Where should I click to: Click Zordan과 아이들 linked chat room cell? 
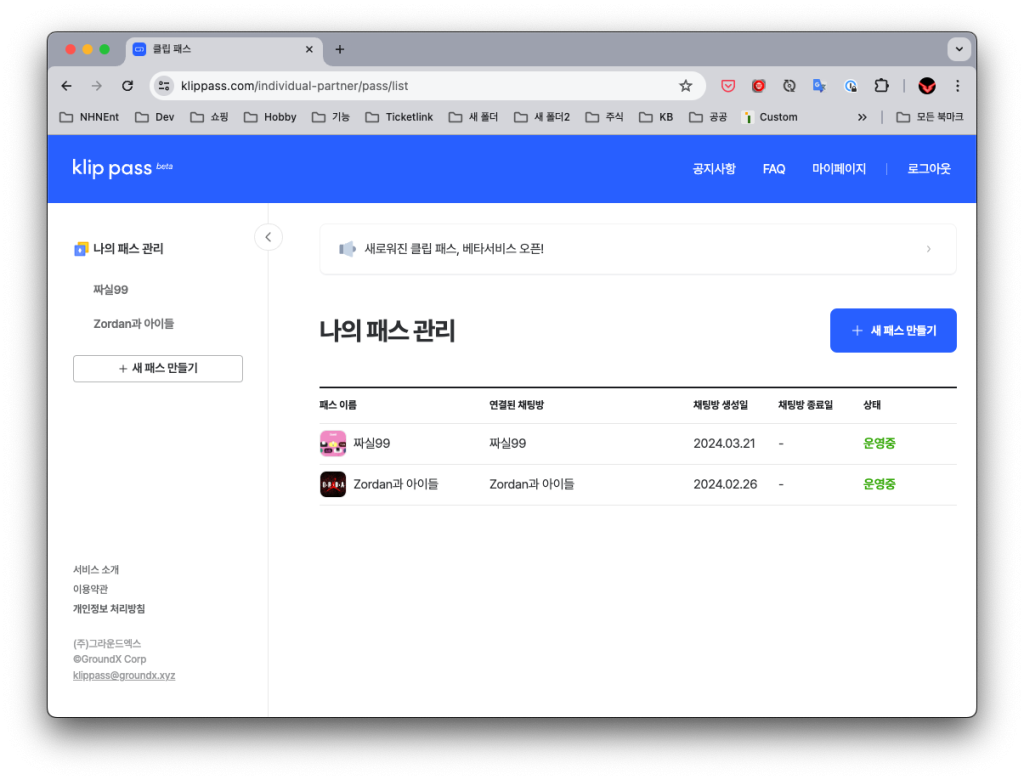click(532, 484)
